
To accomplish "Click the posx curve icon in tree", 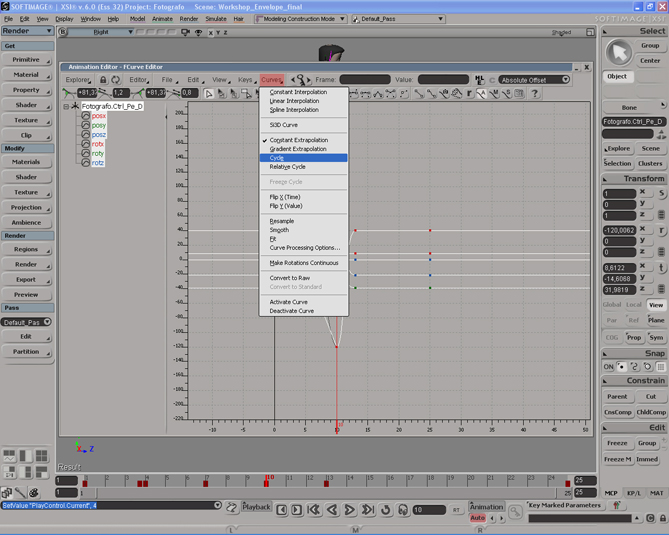I will pyautogui.click(x=86, y=116).
